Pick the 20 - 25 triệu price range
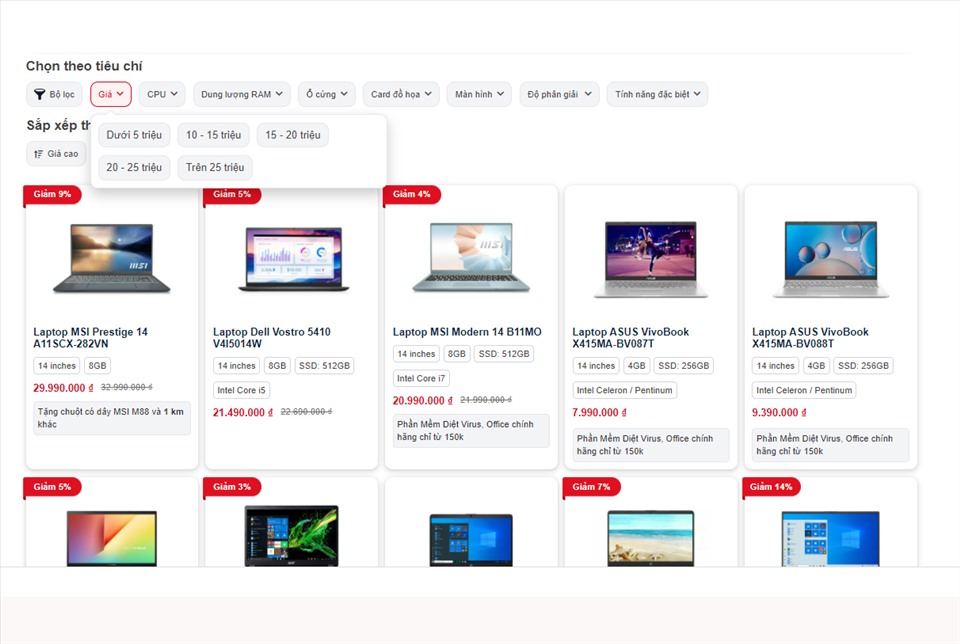The height and width of the screenshot is (644, 960). (x=134, y=168)
